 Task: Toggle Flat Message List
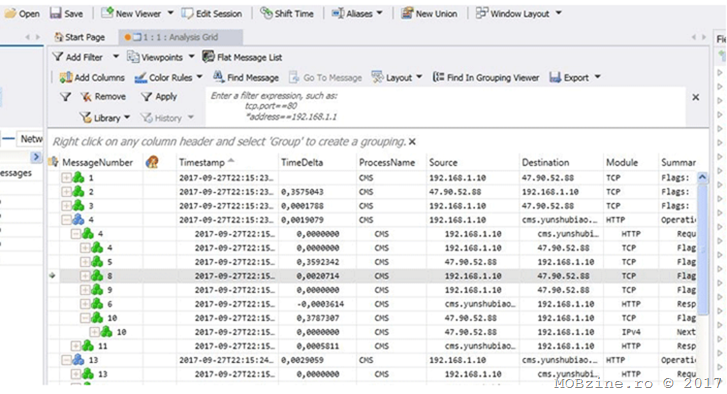pos(242,57)
